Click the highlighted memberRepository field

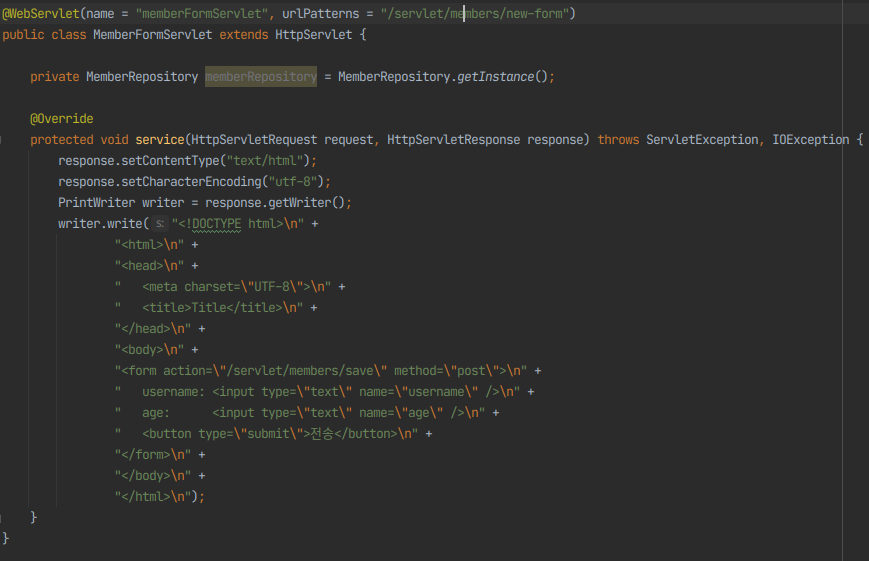(260, 76)
